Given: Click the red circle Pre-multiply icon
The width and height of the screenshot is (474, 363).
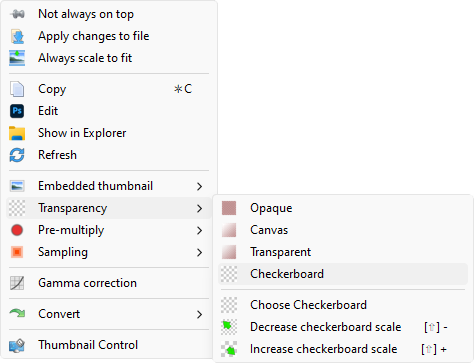Looking at the screenshot, I should pyautogui.click(x=17, y=230).
